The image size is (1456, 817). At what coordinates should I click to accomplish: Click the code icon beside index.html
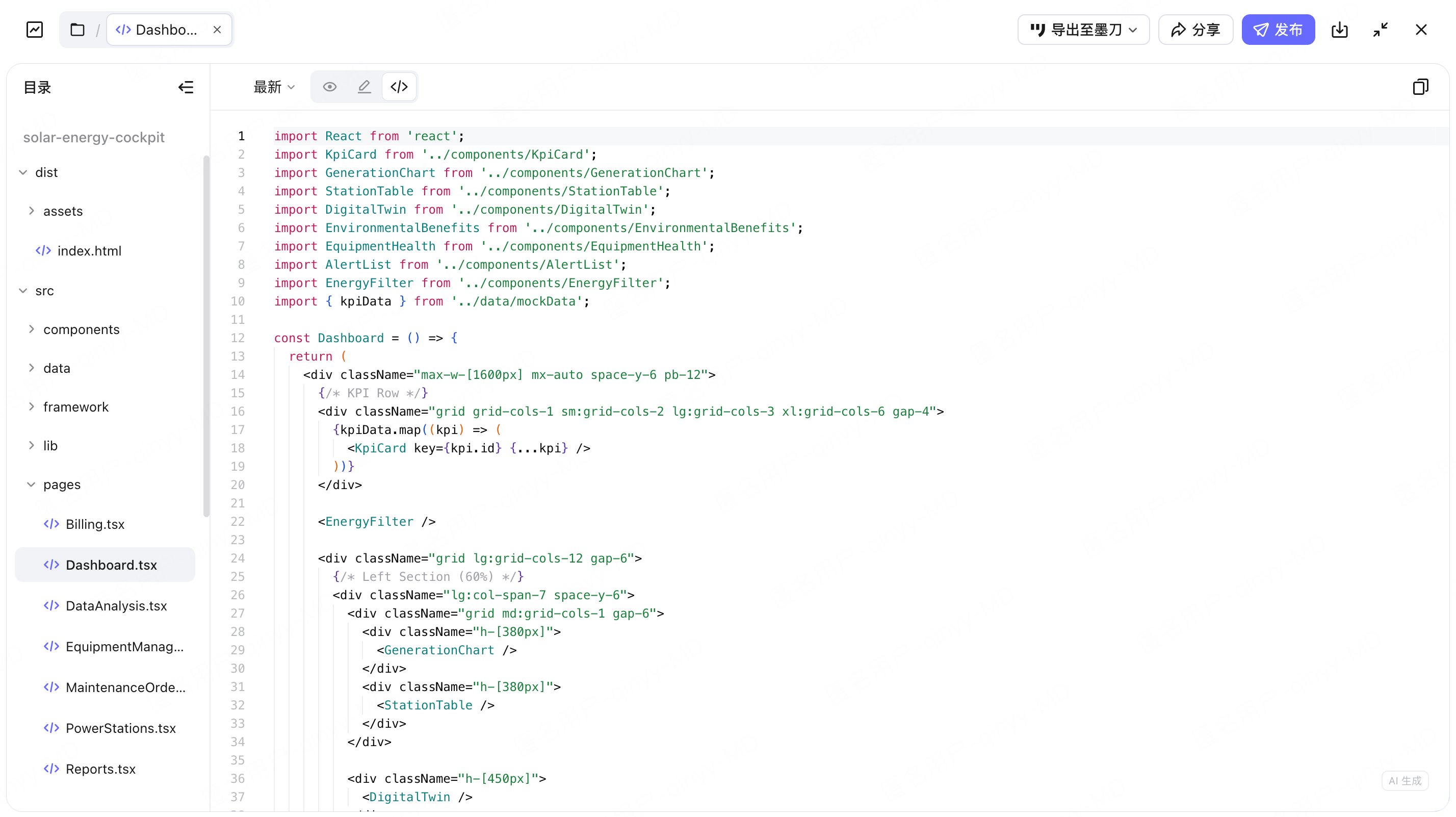(x=43, y=250)
